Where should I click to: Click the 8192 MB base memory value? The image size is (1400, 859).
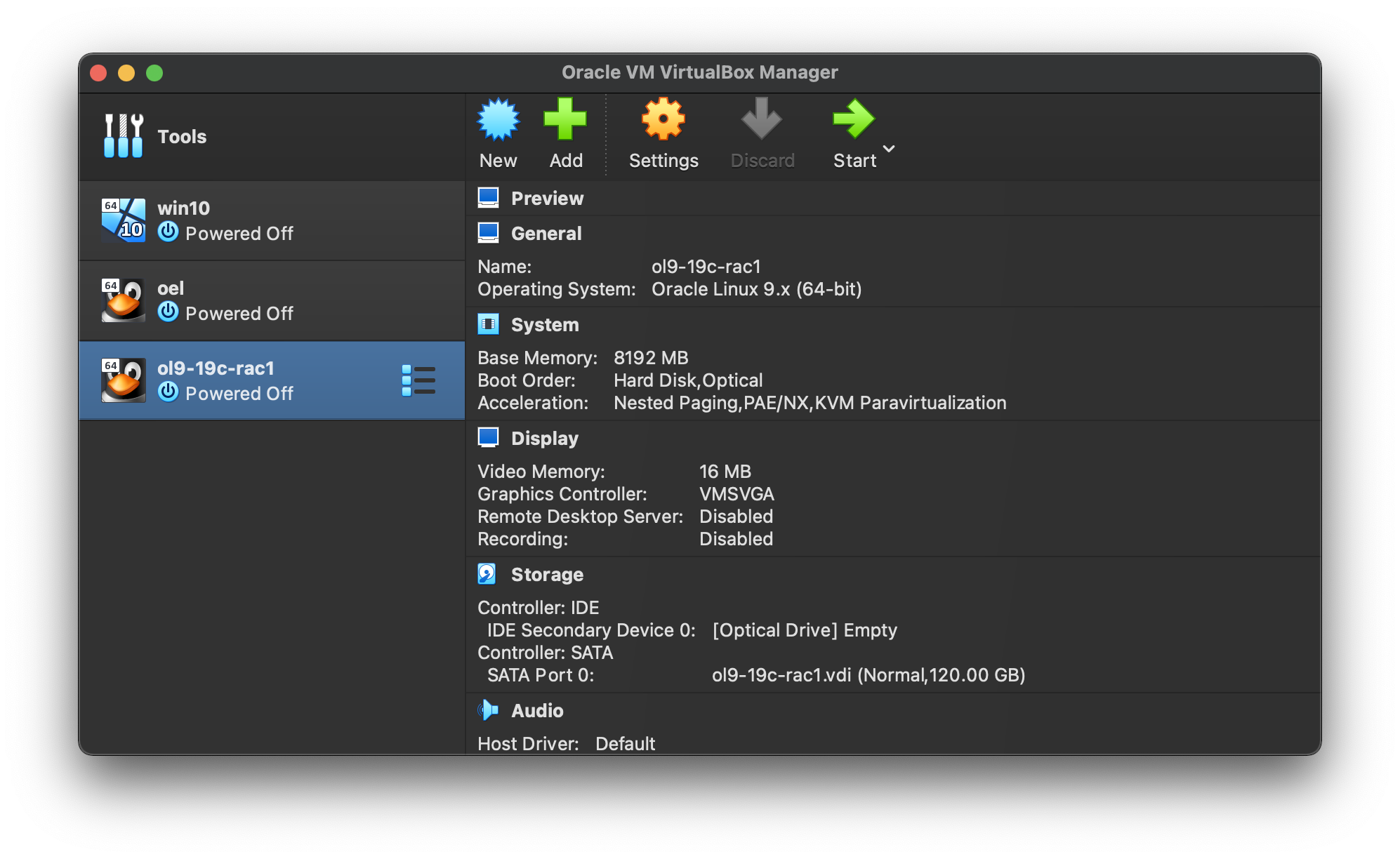click(651, 358)
